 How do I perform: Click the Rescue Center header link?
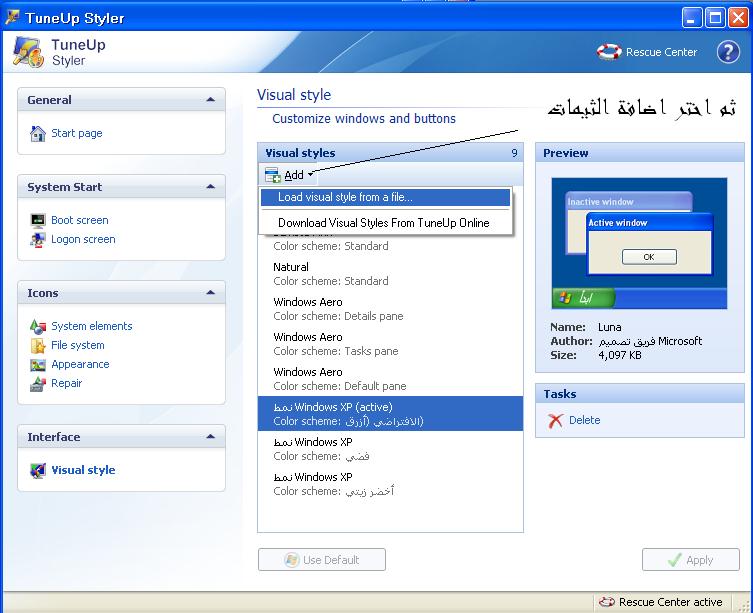(661, 52)
